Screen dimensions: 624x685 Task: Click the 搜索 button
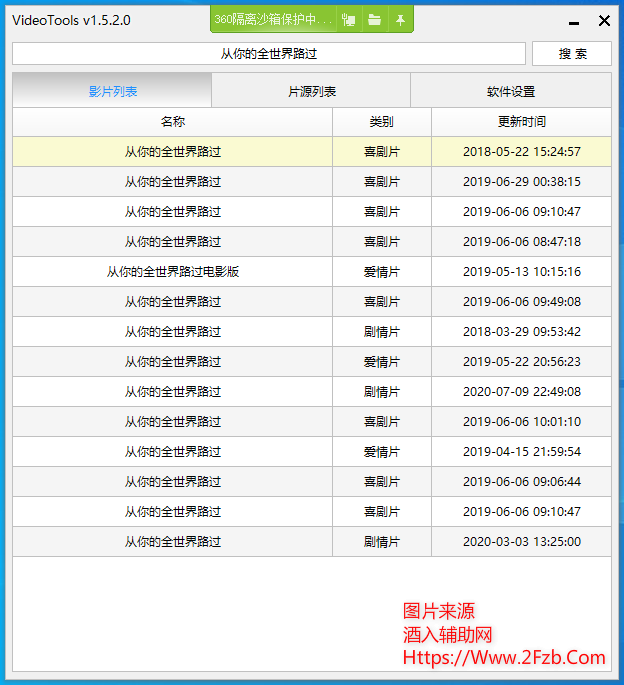(x=572, y=53)
